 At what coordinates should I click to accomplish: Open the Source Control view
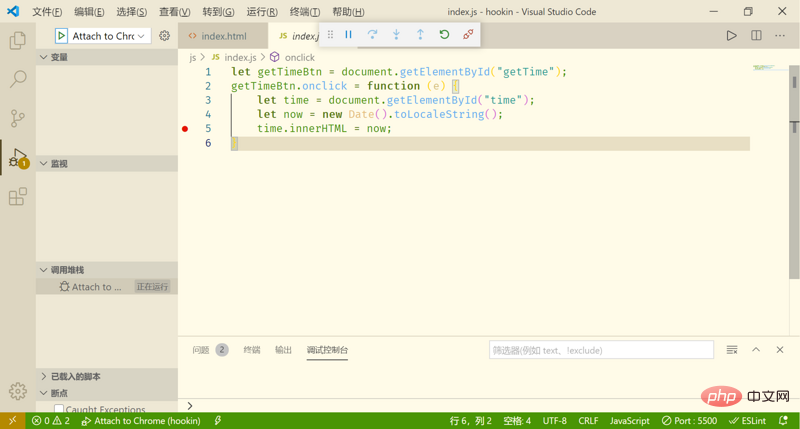18,118
